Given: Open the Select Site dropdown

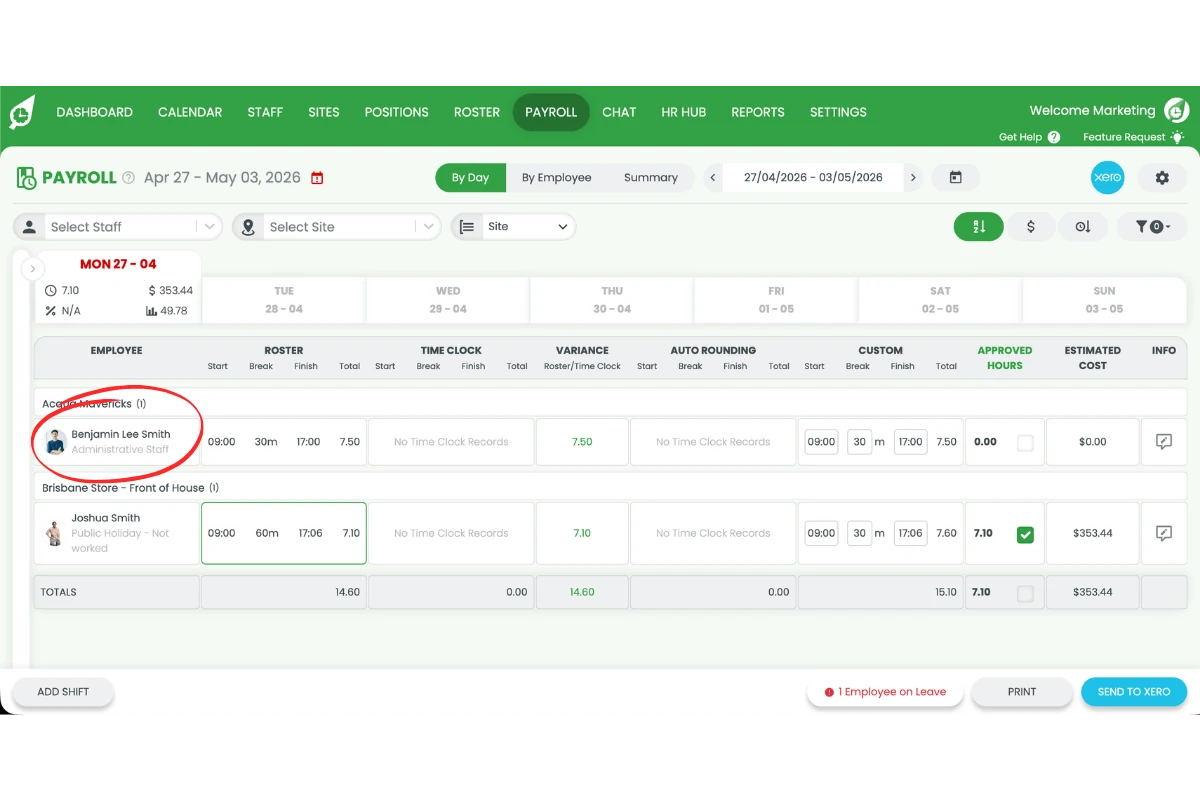Looking at the screenshot, I should pyautogui.click(x=336, y=227).
